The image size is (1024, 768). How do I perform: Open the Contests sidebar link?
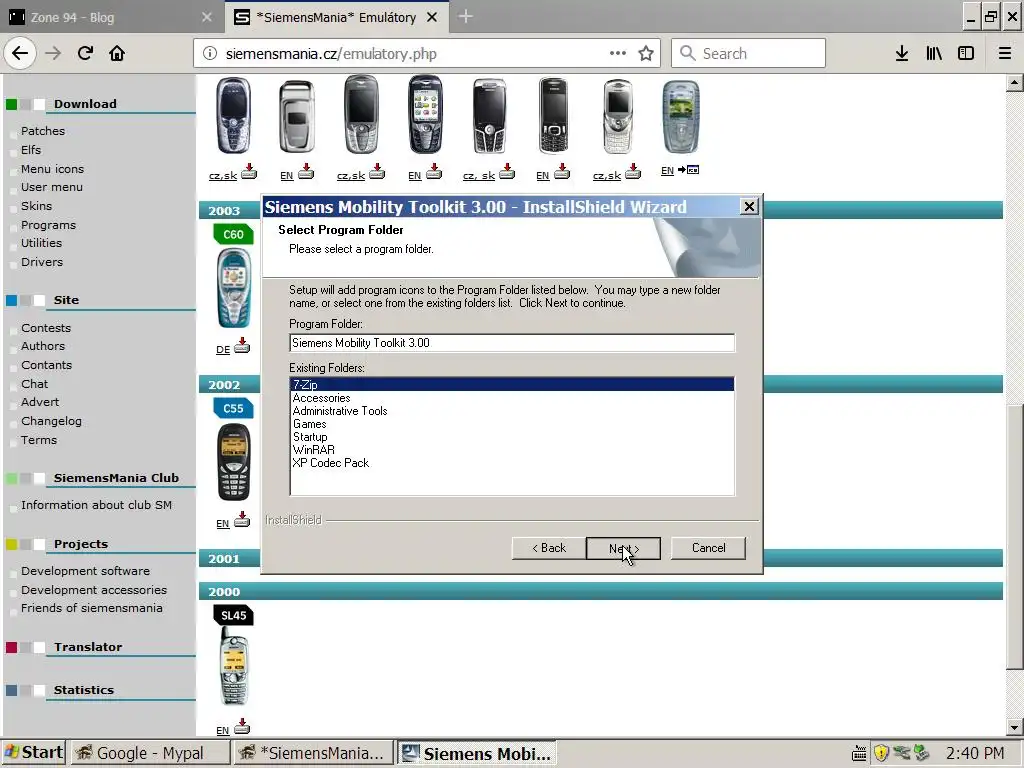coord(46,328)
